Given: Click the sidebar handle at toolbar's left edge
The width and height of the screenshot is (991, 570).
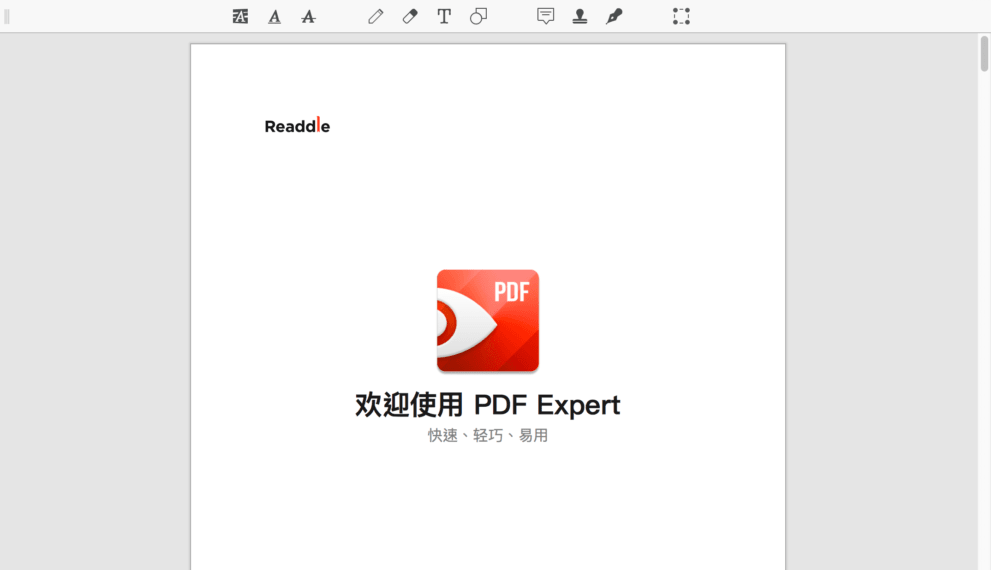Looking at the screenshot, I should click(x=7, y=16).
